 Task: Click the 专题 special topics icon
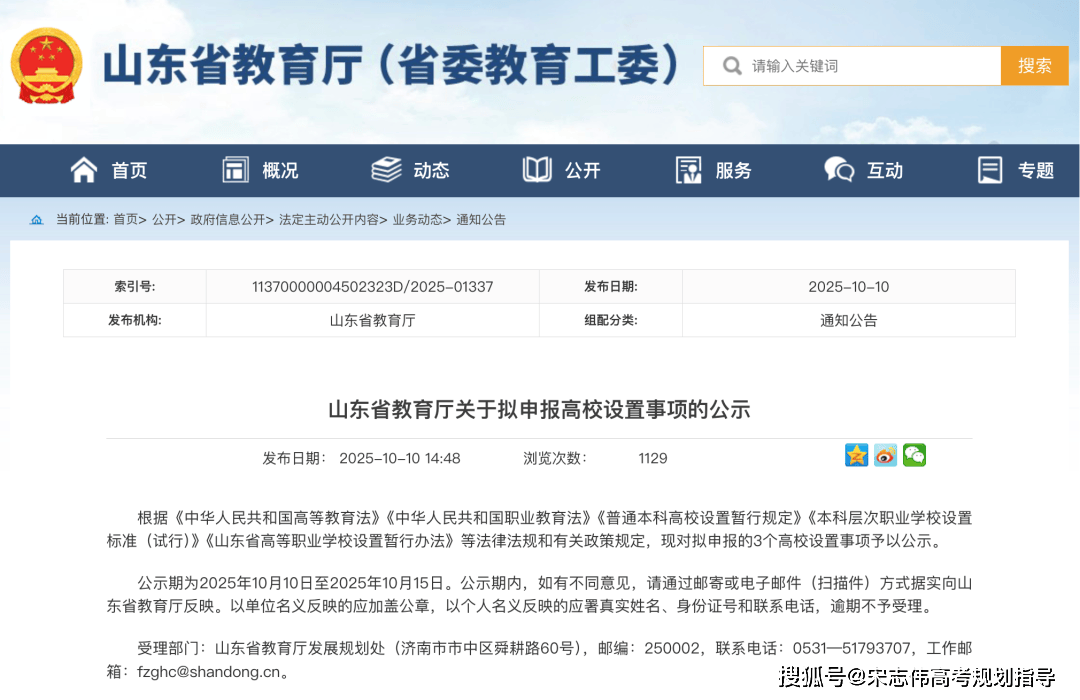(x=990, y=170)
